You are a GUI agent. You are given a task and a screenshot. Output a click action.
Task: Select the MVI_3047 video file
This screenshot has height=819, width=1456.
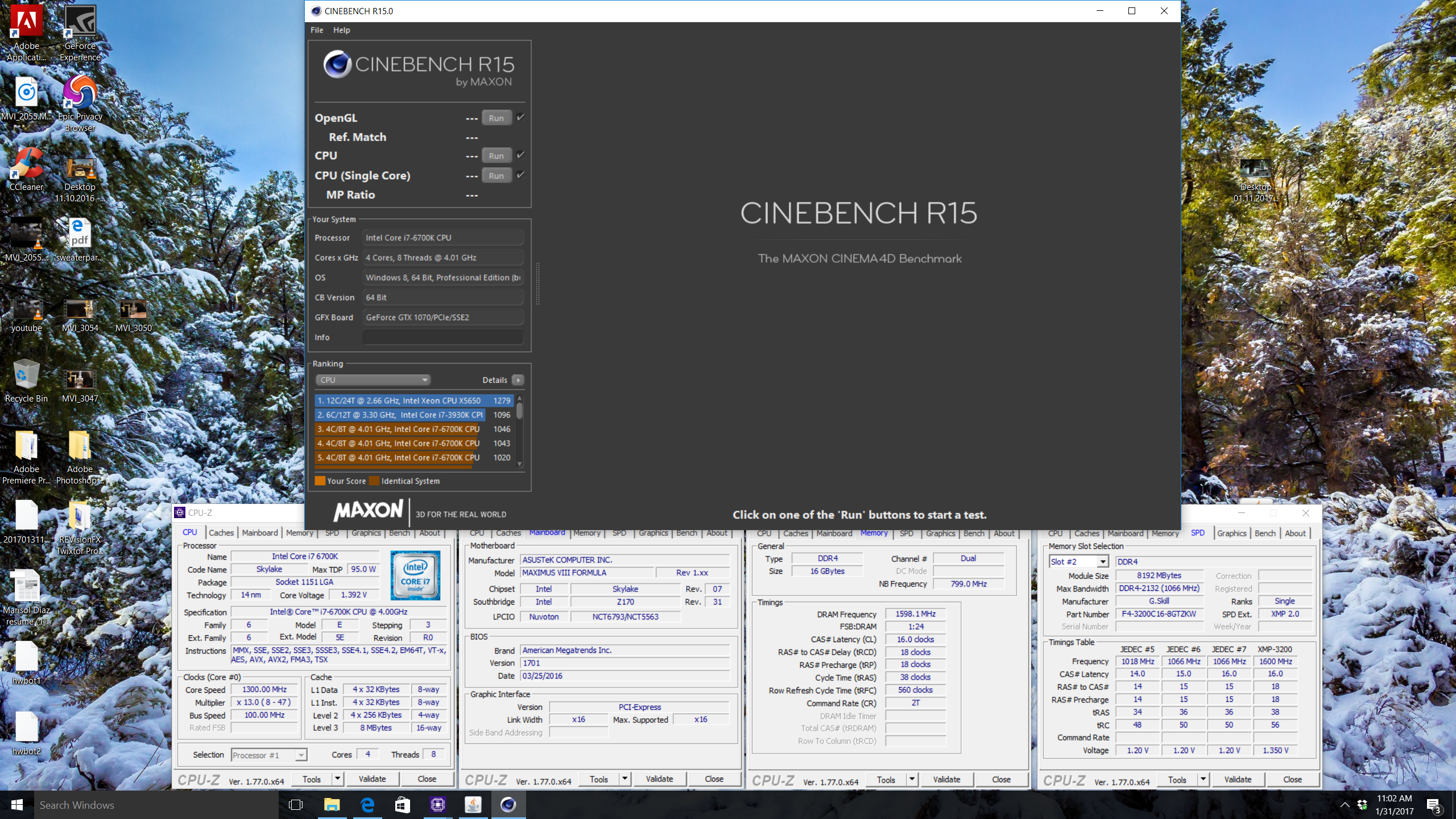pos(80,386)
